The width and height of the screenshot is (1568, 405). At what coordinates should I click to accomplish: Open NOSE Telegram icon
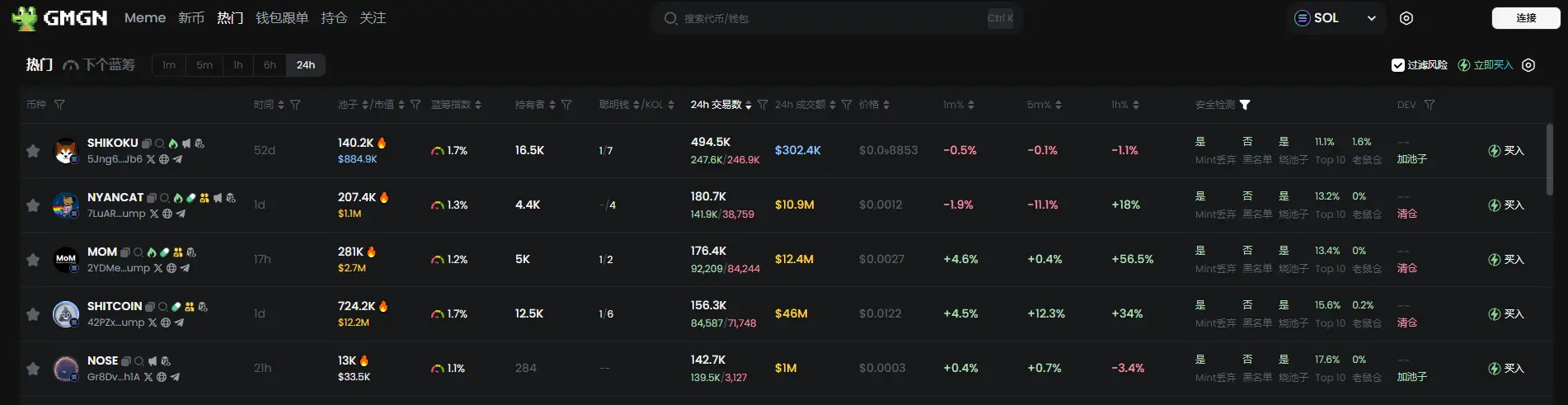tap(175, 377)
